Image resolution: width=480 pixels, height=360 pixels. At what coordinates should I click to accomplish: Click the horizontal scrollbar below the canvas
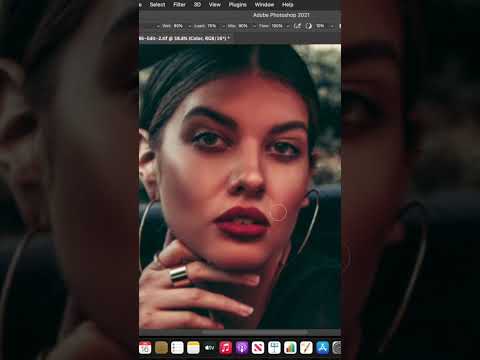pyautogui.click(x=255, y=332)
